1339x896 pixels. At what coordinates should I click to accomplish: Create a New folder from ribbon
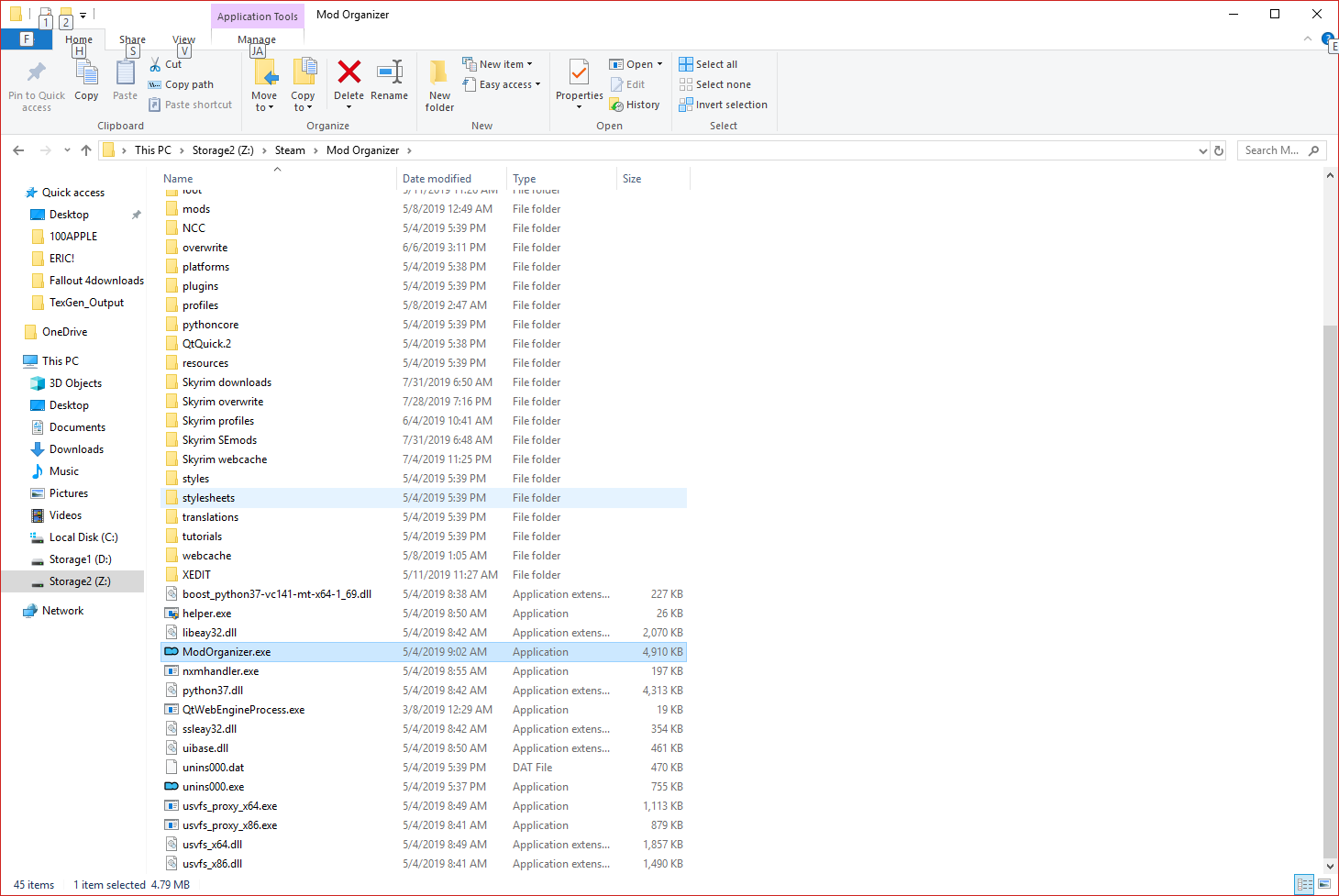tap(440, 85)
